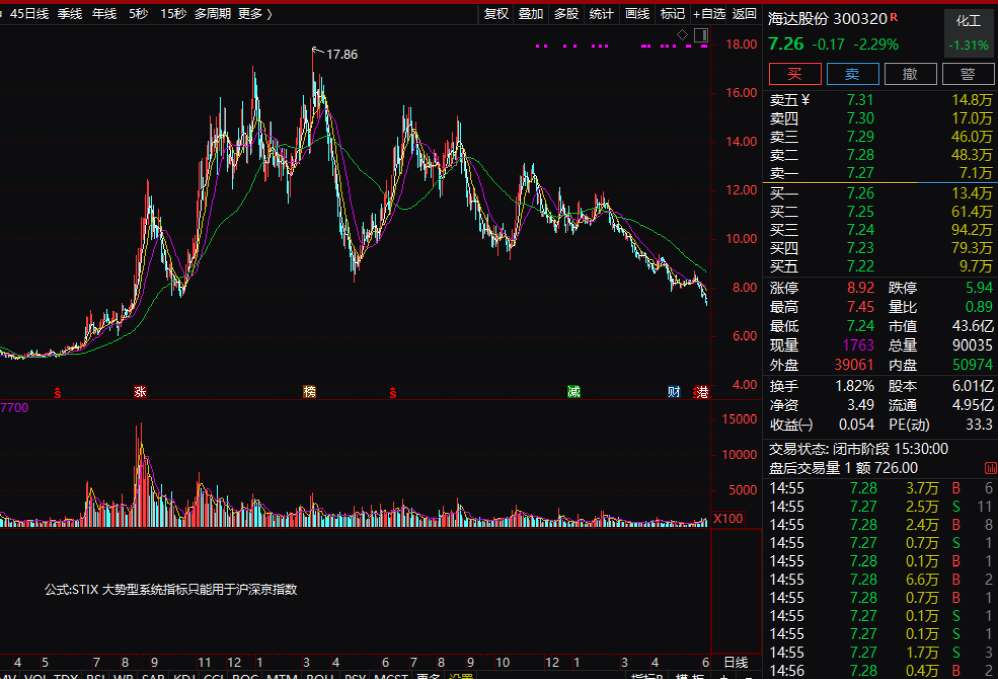This screenshot has height=679, width=998.
Task: Click the blue 卖 sell button
Action: coord(852,74)
